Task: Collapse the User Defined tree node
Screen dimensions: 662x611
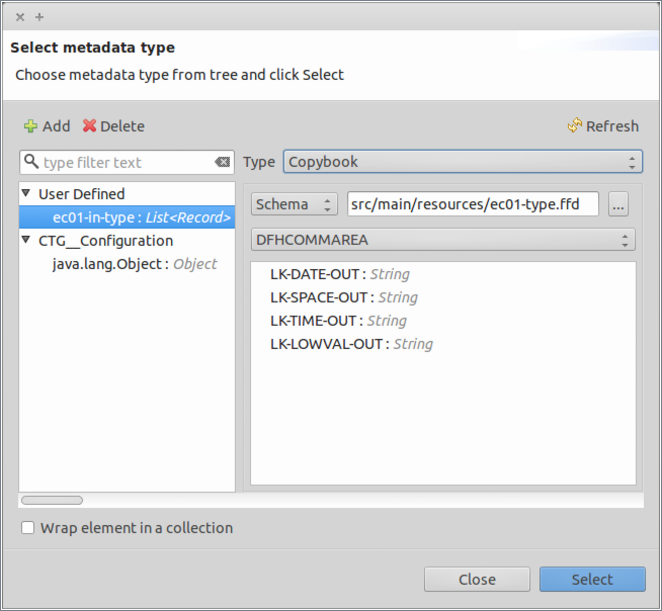Action: click(x=28, y=194)
